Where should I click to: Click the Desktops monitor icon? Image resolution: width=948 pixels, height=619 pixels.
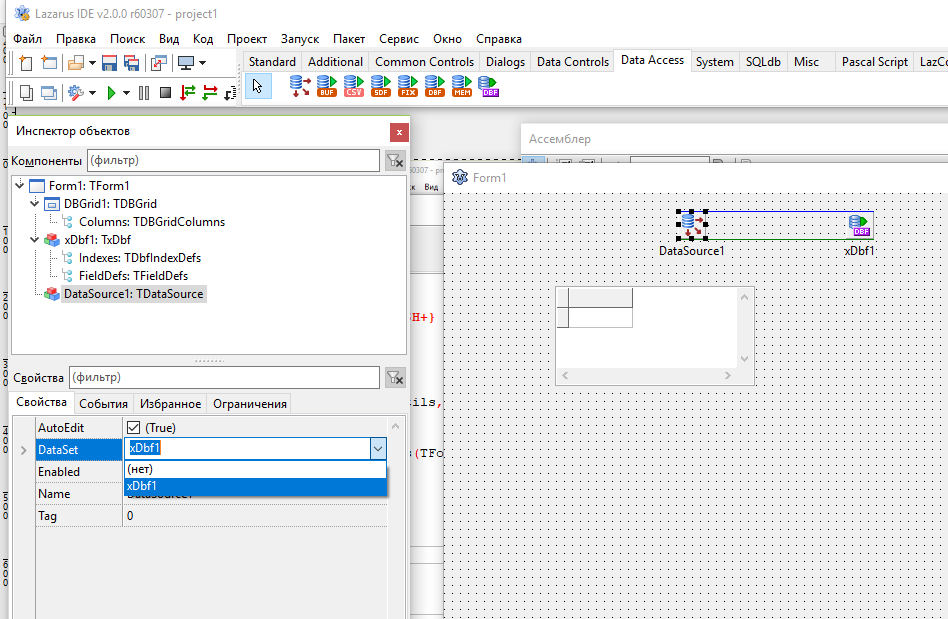(186, 63)
